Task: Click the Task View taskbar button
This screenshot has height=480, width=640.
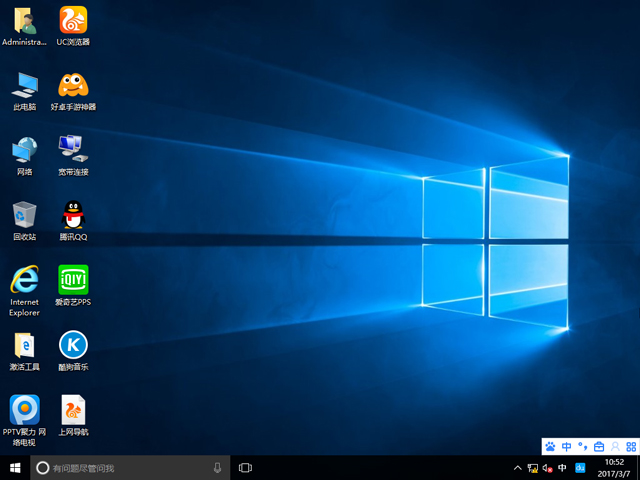Action: coord(245,467)
